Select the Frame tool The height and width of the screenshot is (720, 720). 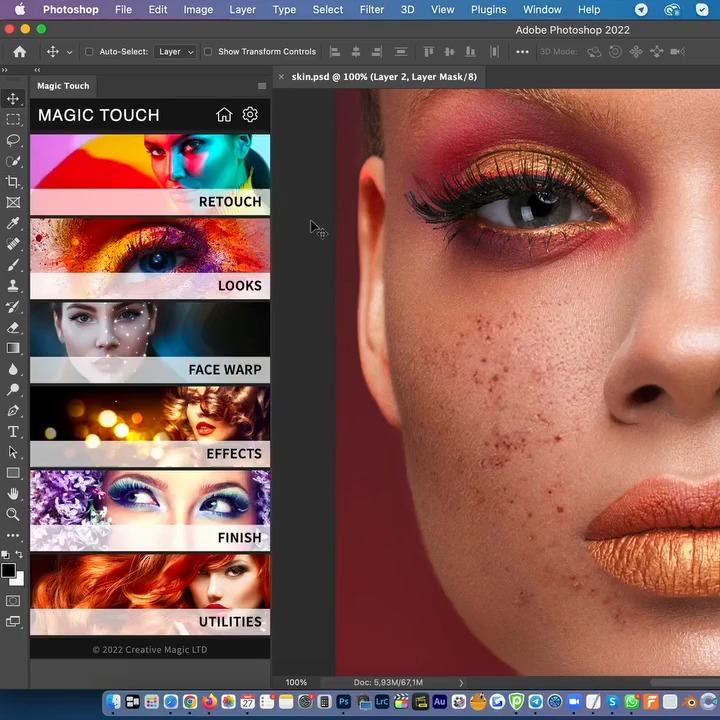[x=13, y=202]
